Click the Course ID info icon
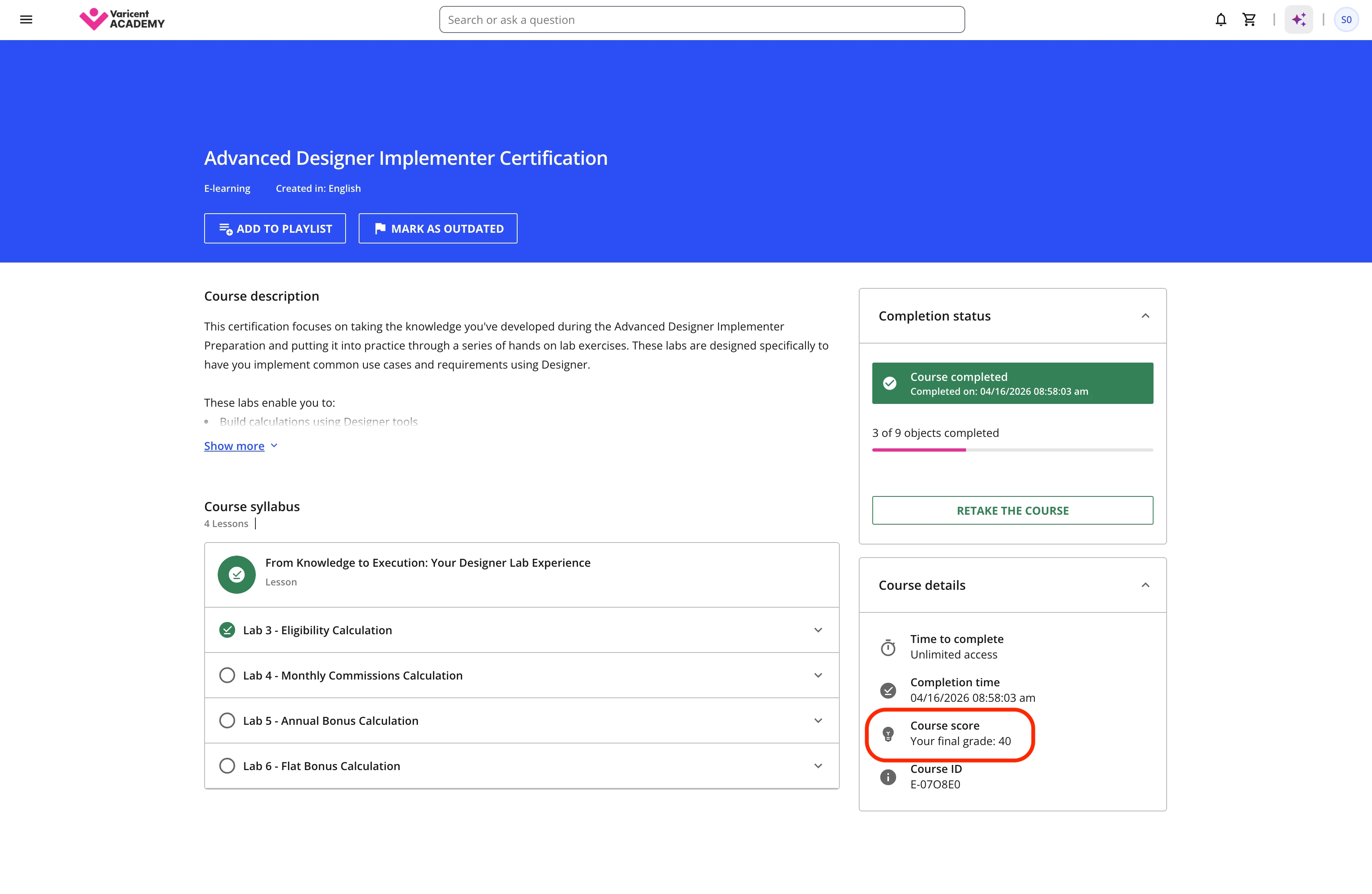This screenshot has height=894, width=1372. (888, 777)
